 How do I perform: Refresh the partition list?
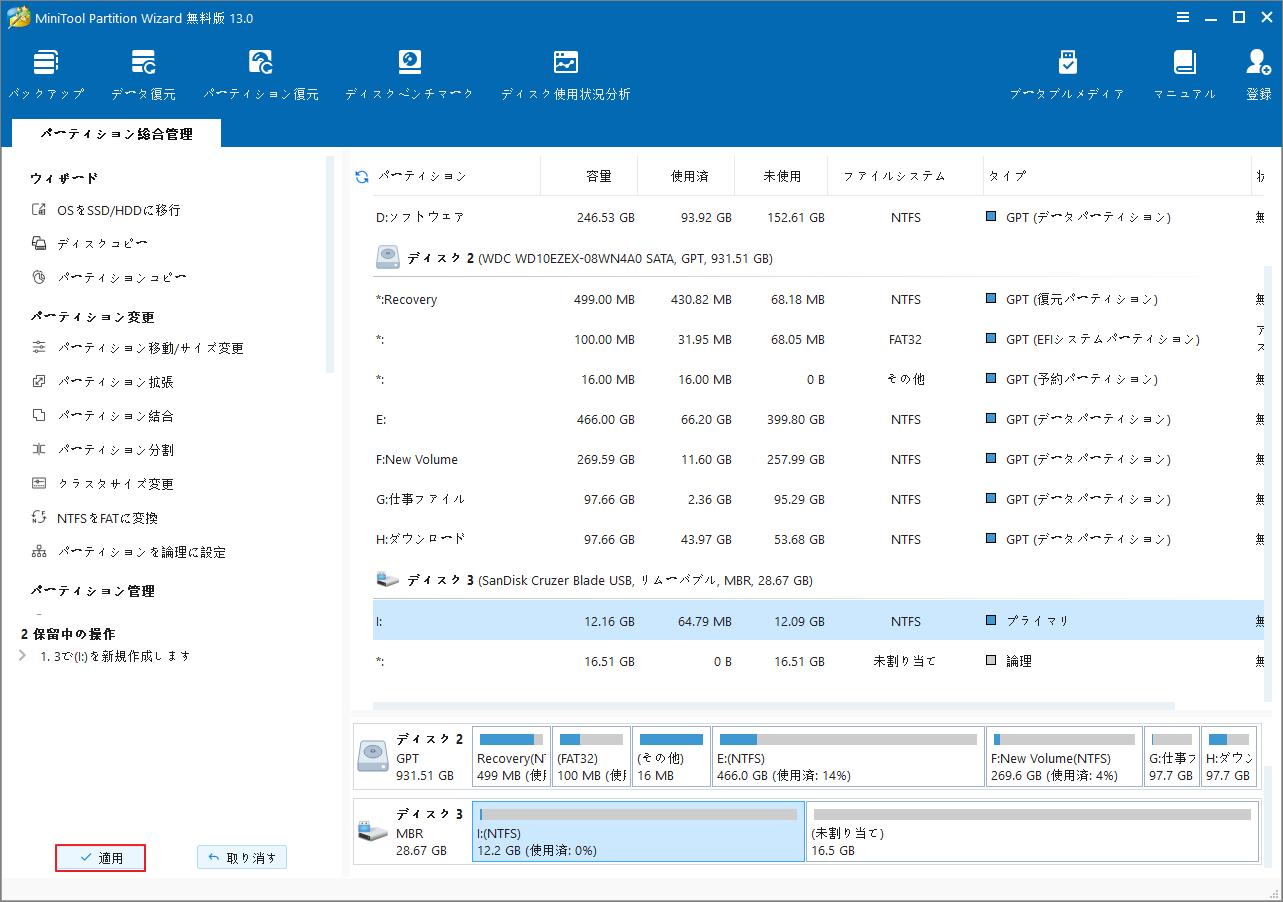click(x=360, y=176)
